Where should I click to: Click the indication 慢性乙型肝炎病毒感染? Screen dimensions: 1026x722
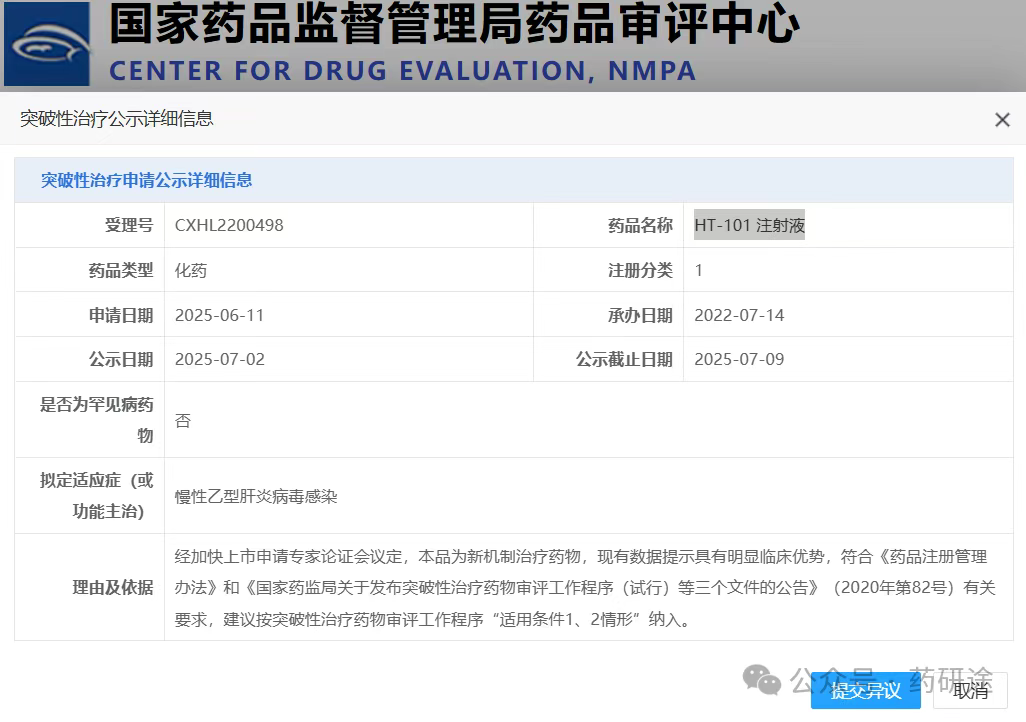pyautogui.click(x=256, y=496)
